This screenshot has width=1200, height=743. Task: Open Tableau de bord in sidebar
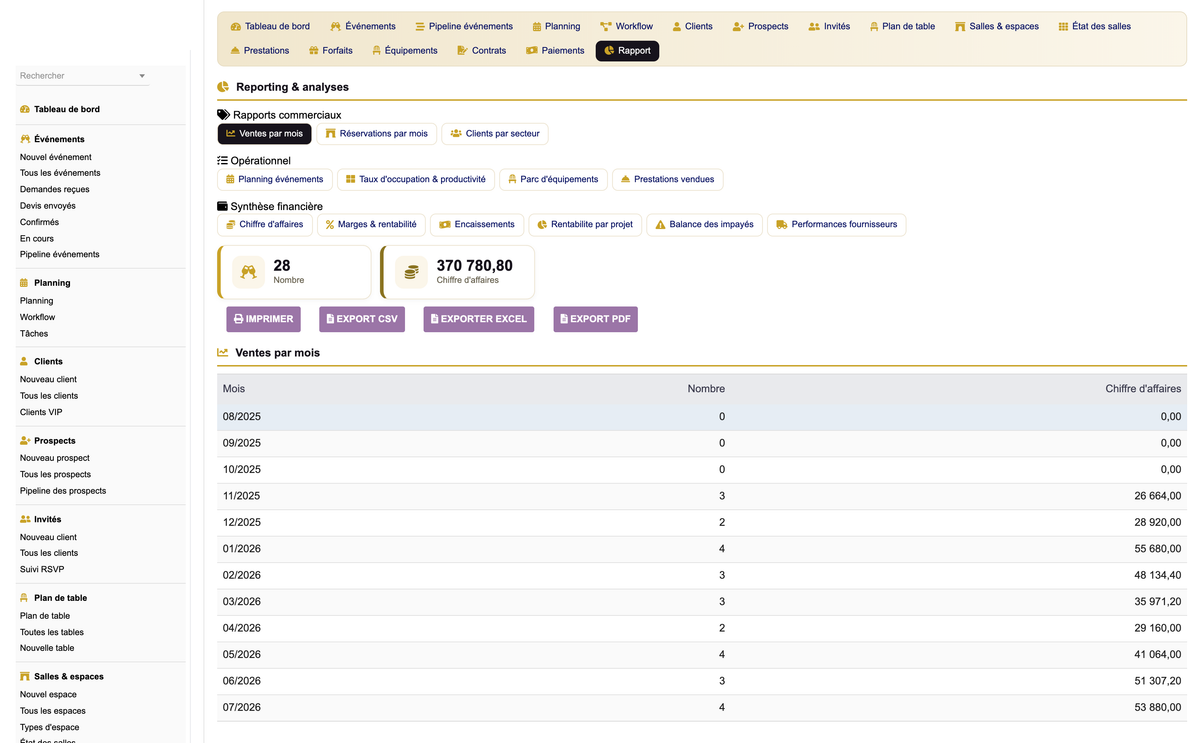click(x=67, y=109)
